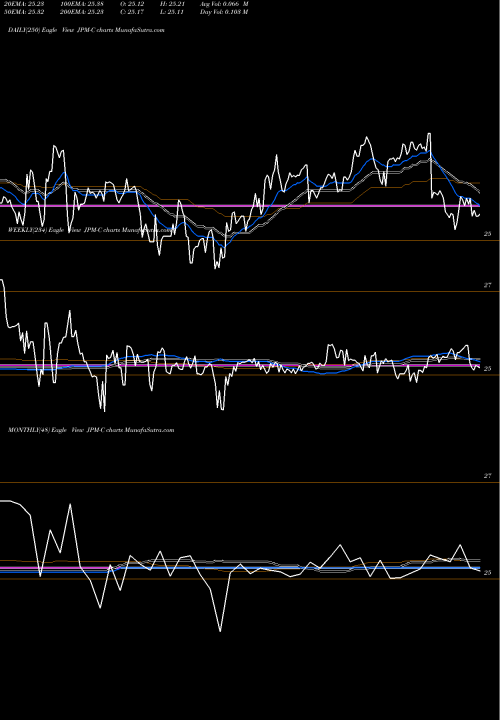Select the high price 'H:' value

pyautogui.click(x=172, y=4)
